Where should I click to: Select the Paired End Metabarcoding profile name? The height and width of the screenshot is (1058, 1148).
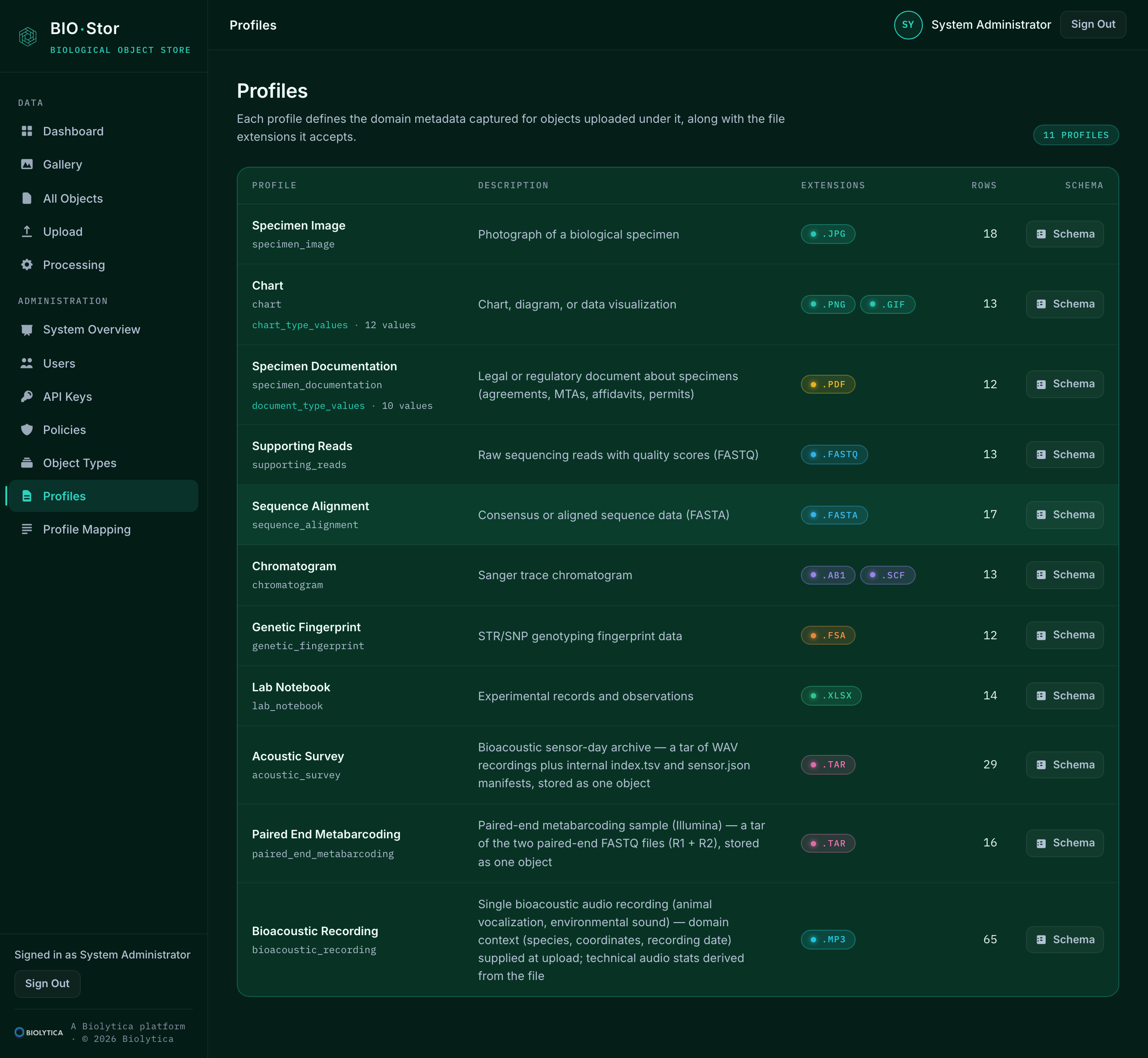[x=326, y=834]
